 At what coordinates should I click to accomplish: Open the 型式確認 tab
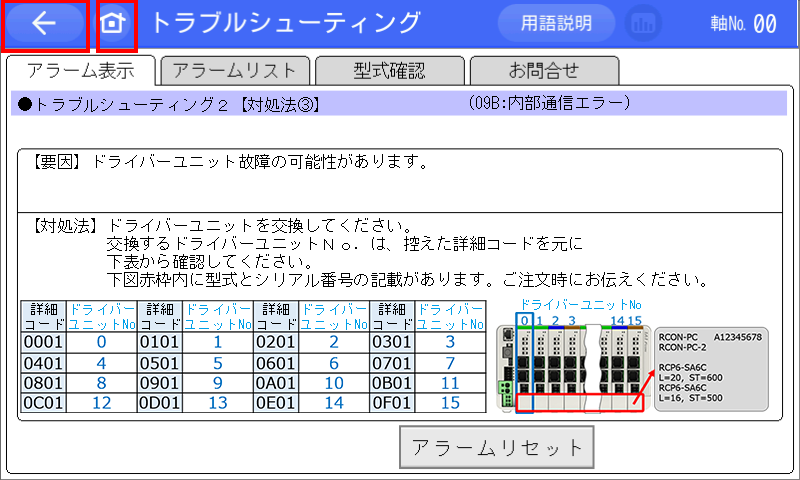tap(389, 70)
